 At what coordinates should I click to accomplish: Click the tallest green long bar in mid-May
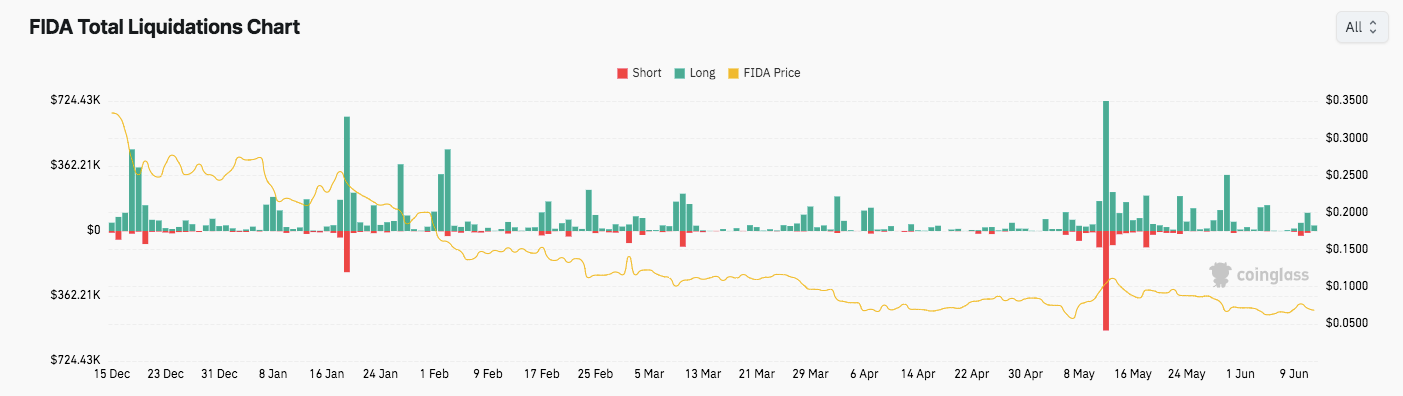(1106, 166)
